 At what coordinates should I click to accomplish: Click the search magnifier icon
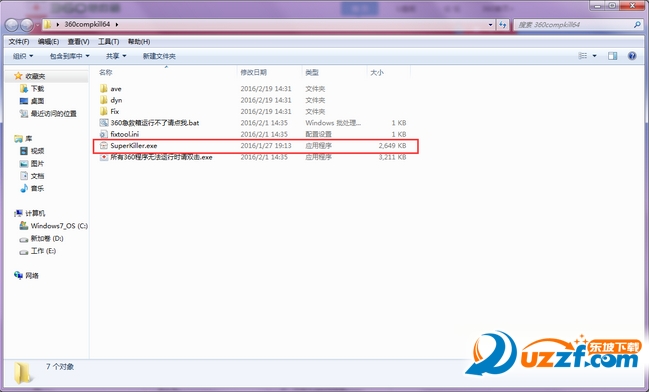pos(637,25)
